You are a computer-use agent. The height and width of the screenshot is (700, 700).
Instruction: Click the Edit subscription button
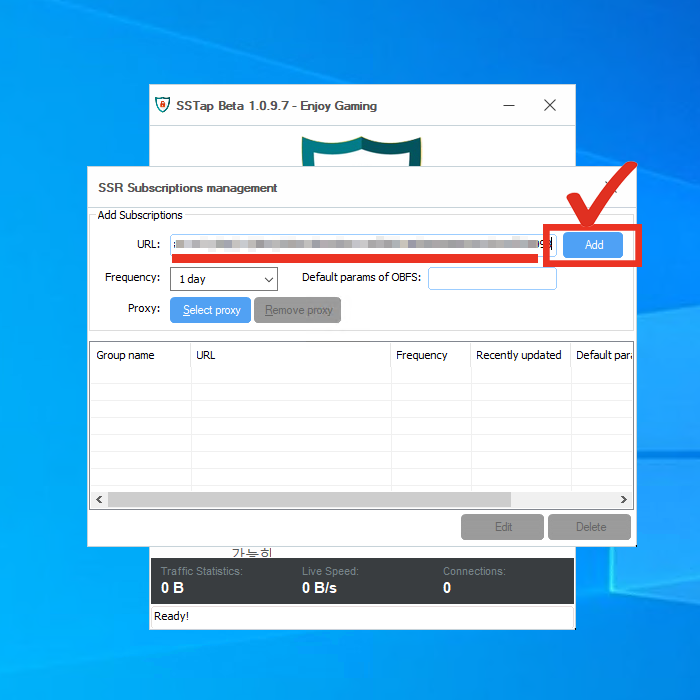click(502, 527)
